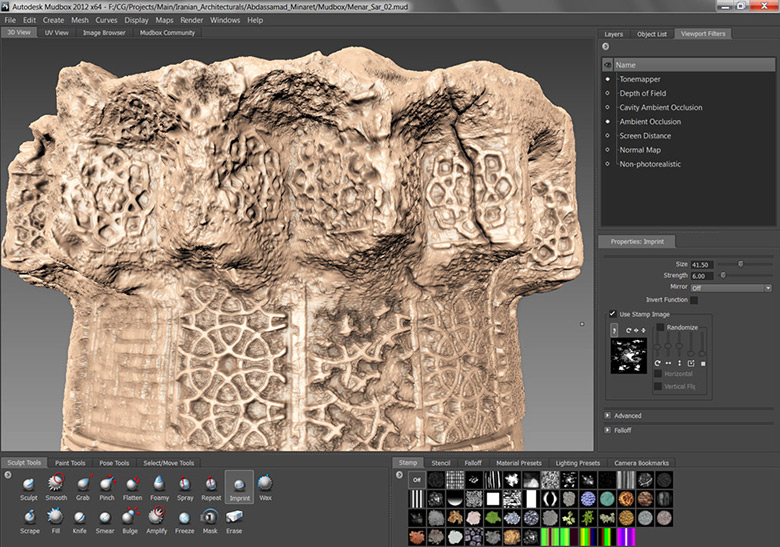Expand the Advanced section

607,415
